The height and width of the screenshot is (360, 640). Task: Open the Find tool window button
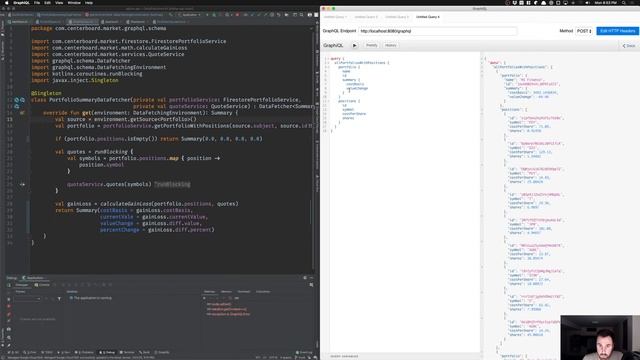tap(29, 352)
